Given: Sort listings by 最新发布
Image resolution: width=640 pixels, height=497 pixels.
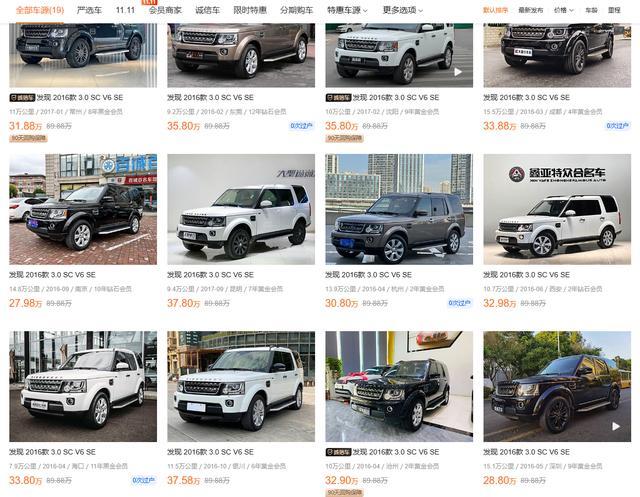Looking at the screenshot, I should click(x=531, y=10).
